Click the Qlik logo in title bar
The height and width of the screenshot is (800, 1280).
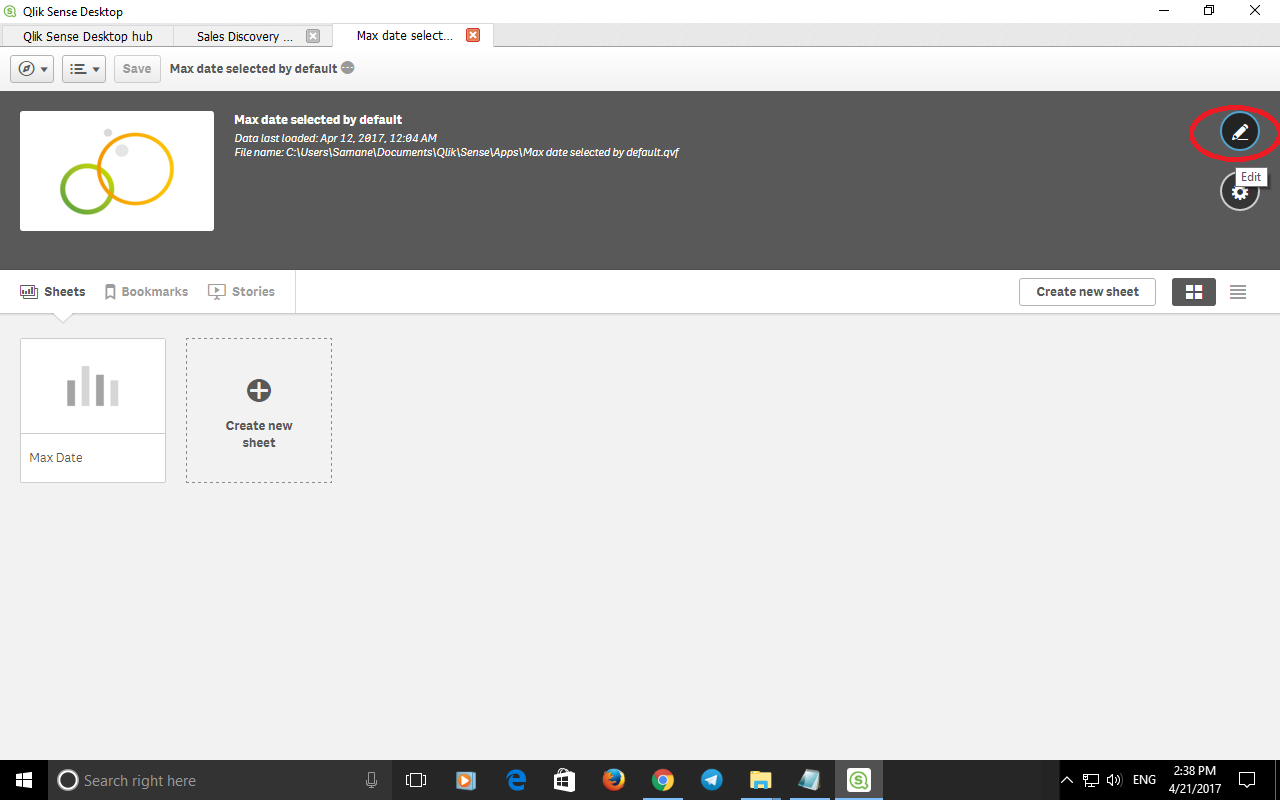10,11
